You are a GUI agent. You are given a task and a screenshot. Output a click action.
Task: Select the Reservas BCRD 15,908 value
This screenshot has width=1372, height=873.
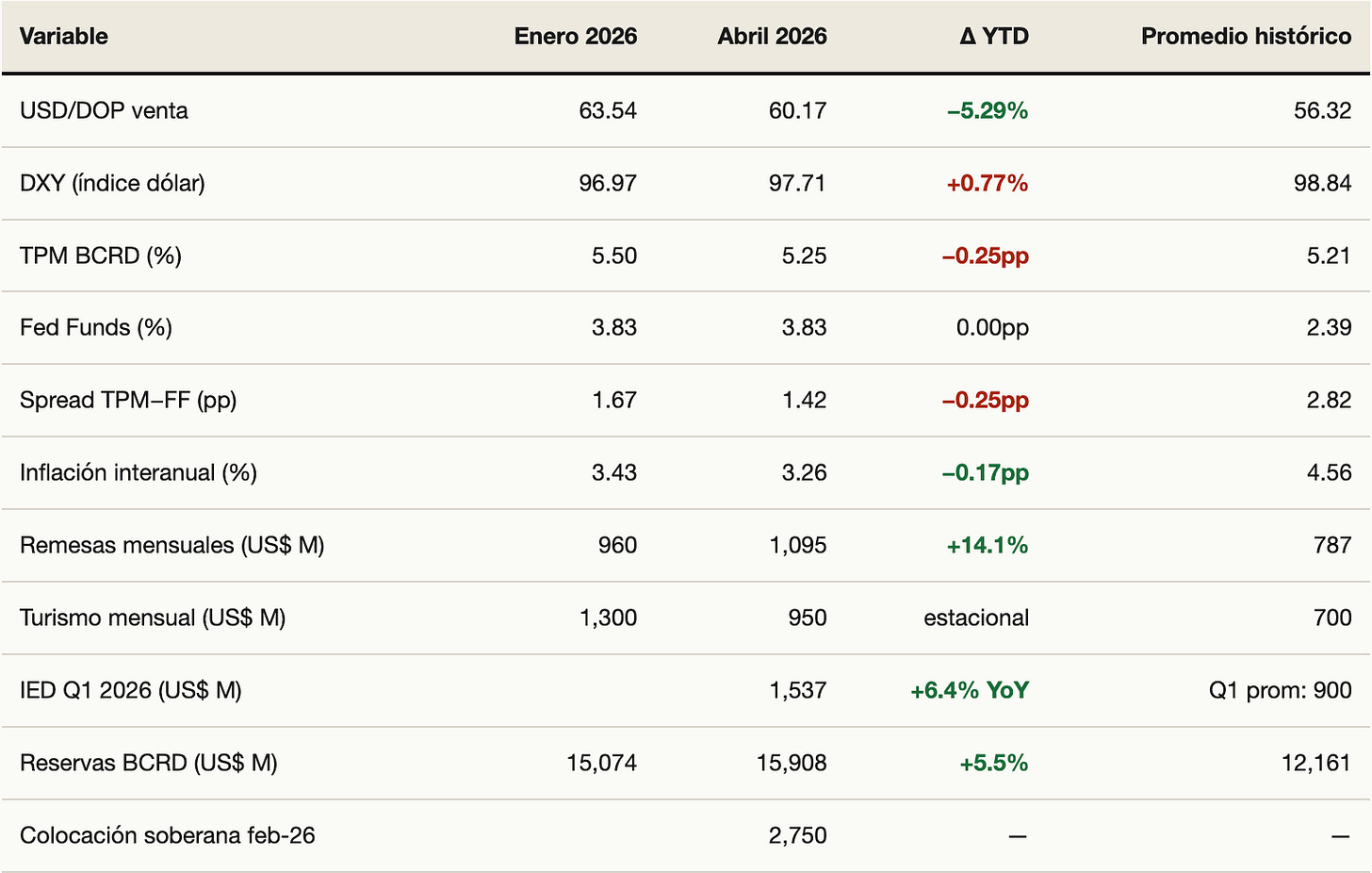792,763
